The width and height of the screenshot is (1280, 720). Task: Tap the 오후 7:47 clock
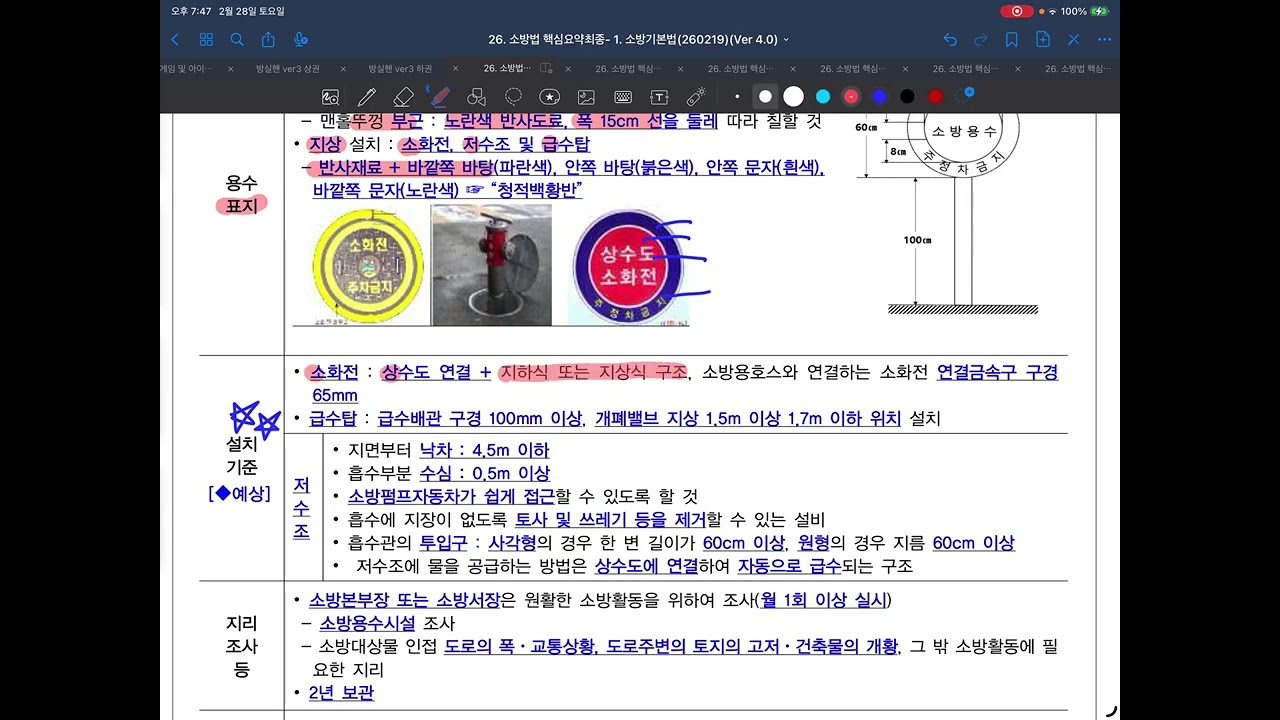pos(190,11)
